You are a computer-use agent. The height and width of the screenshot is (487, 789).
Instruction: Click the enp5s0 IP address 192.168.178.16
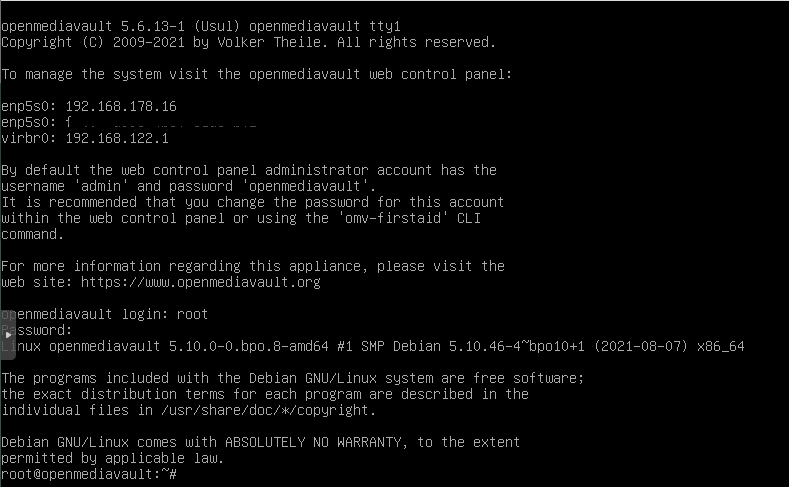[x=121, y=106]
